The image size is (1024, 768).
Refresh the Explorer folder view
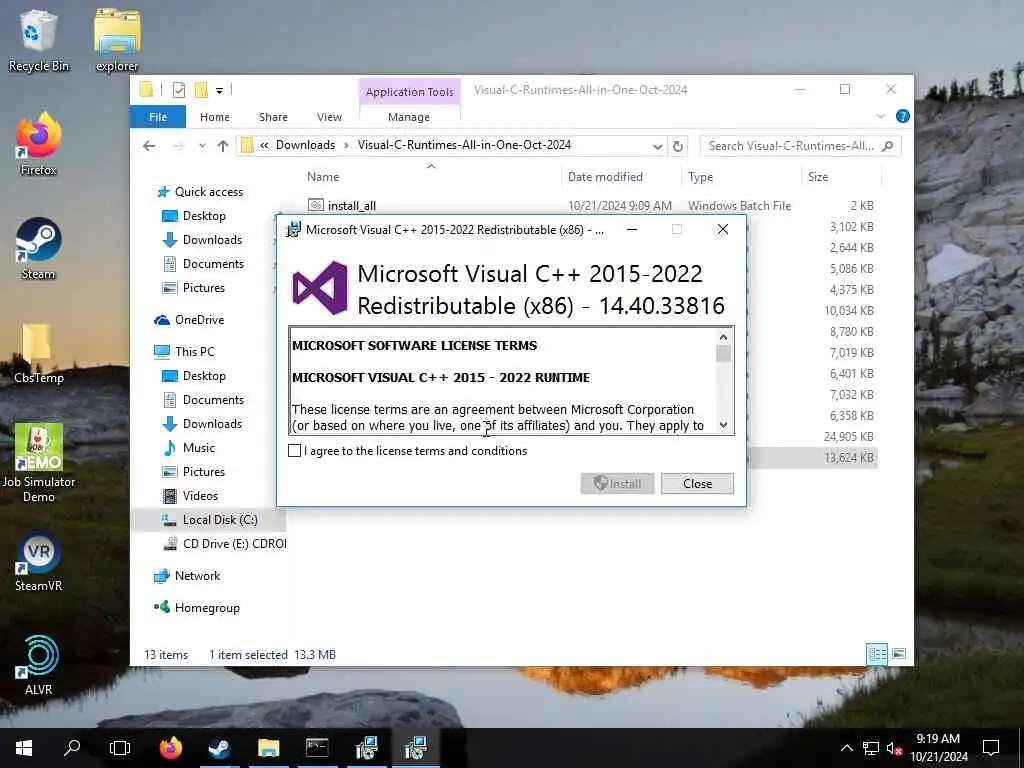[x=678, y=146]
